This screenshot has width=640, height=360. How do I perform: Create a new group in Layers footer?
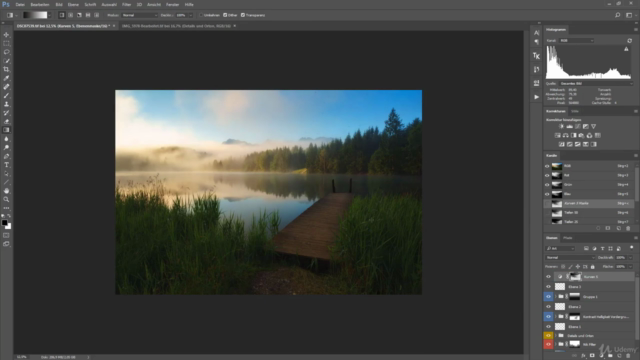pyautogui.click(x=610, y=356)
